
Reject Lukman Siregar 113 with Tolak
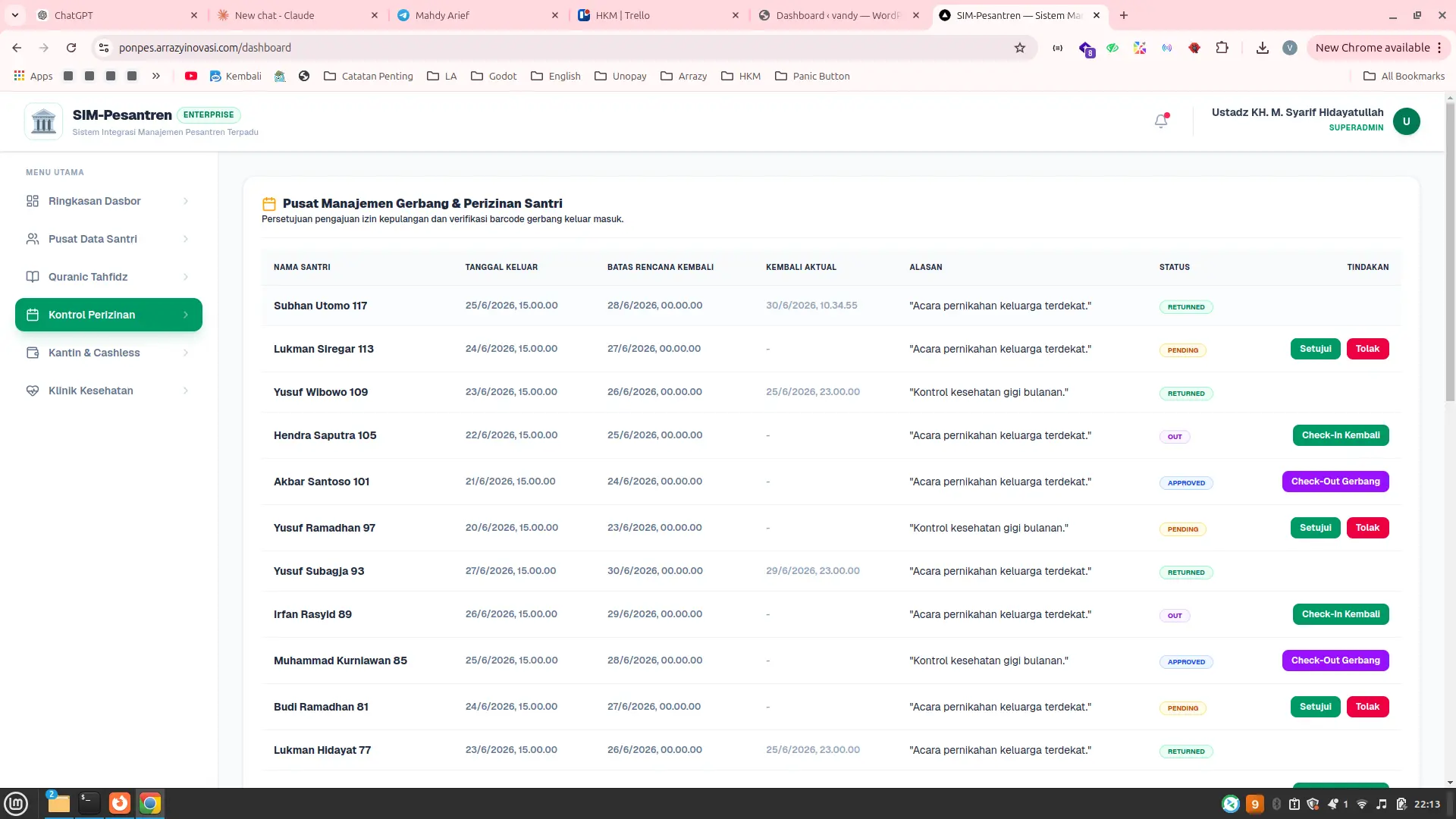(x=1367, y=349)
